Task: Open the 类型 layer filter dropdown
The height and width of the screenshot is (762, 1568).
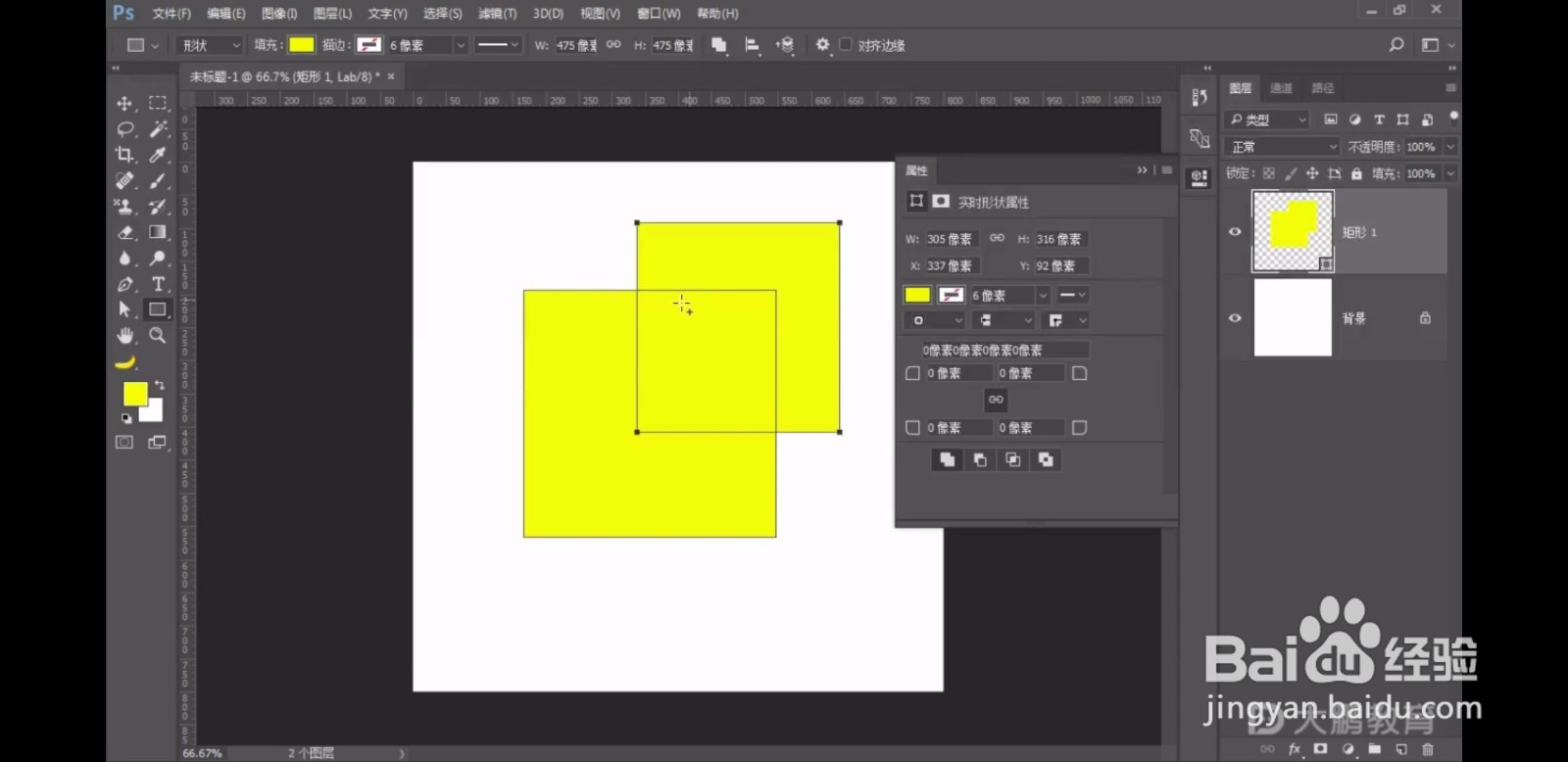Action: [x=1268, y=119]
